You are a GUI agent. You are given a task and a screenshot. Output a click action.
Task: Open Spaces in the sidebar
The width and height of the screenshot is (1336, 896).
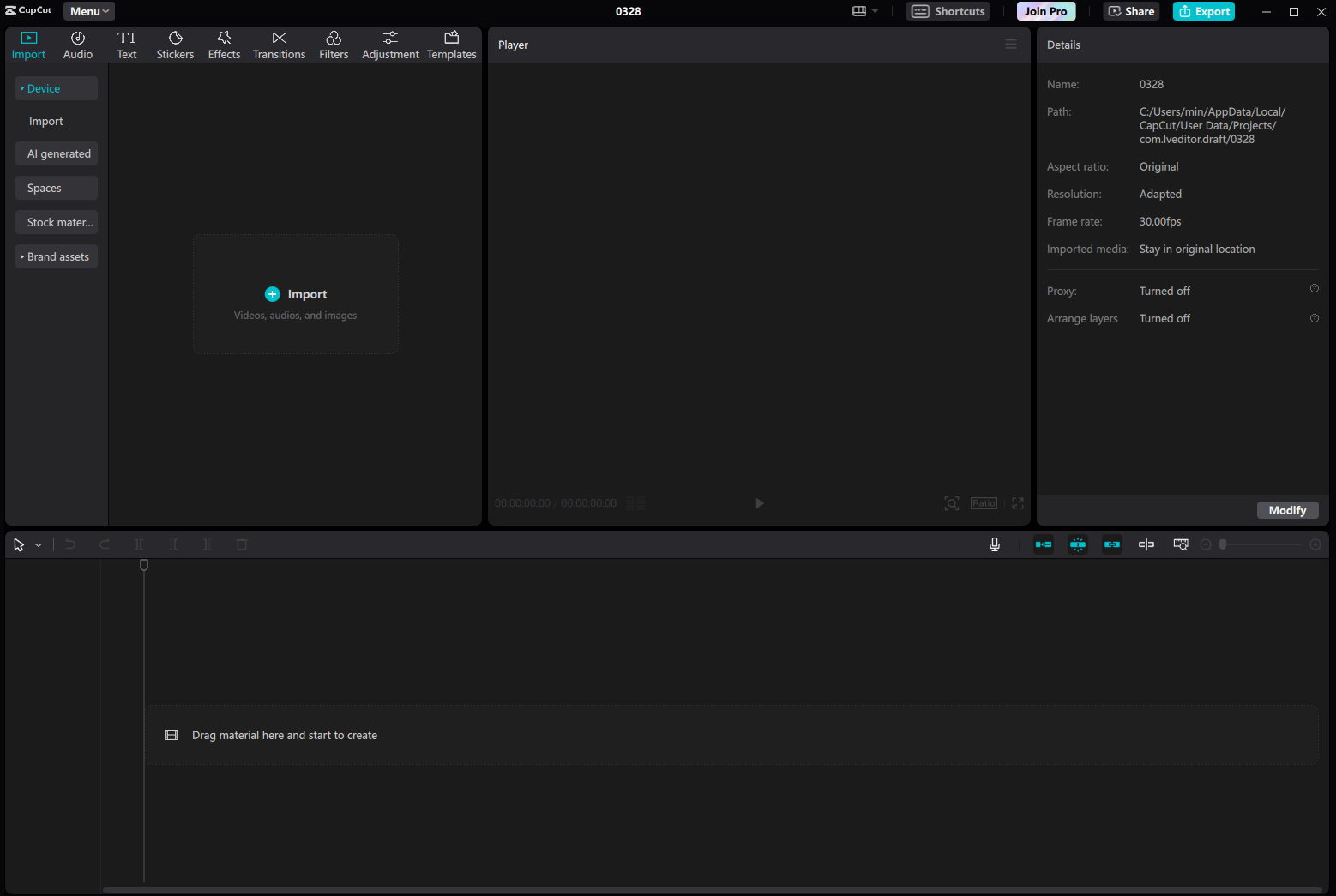[57, 188]
